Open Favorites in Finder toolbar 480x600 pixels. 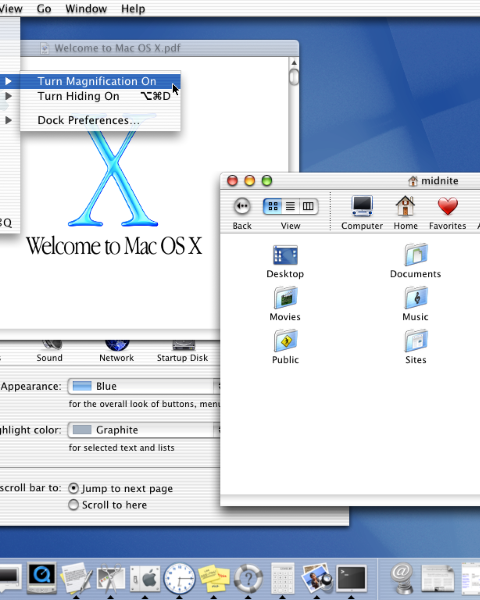pos(447,212)
